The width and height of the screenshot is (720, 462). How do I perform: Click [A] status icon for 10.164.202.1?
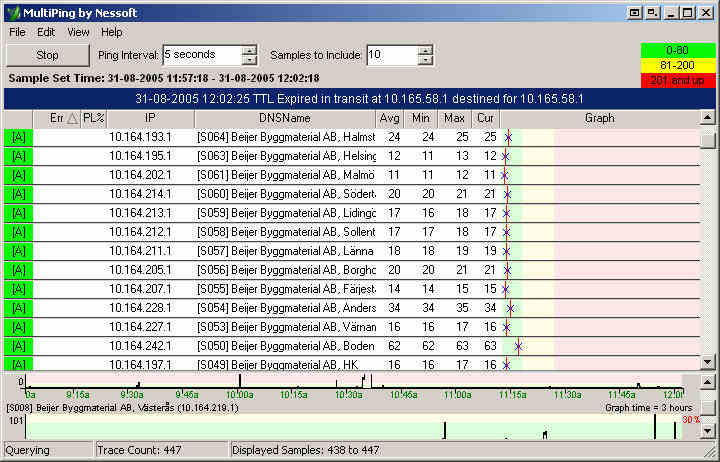18,175
